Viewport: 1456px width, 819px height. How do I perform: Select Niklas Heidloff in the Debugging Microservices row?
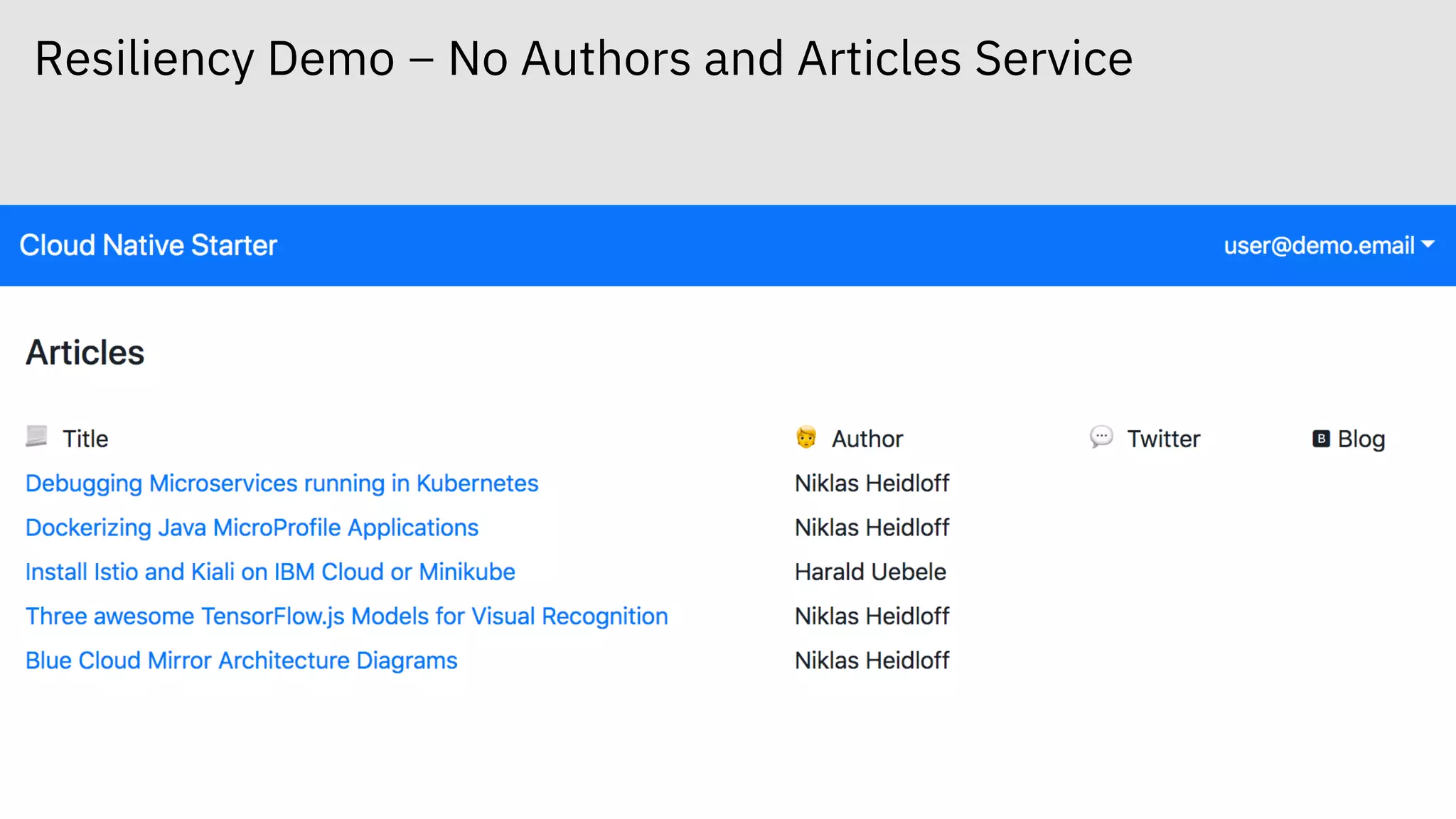point(872,483)
